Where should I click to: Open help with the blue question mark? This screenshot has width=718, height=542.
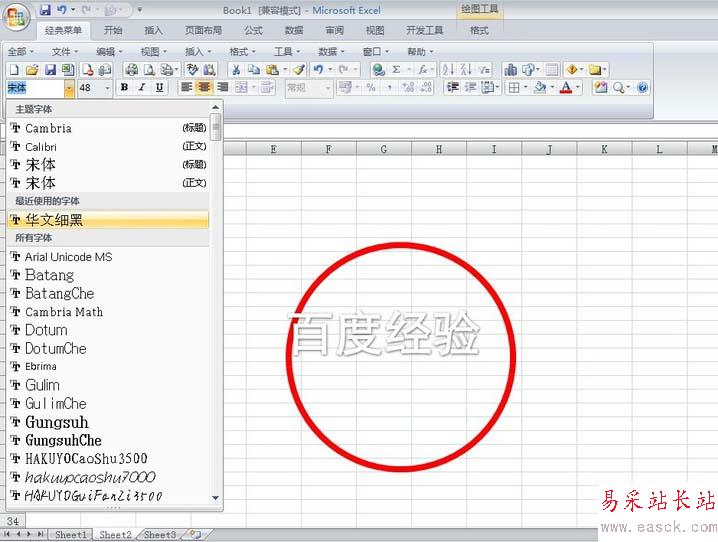pyautogui.click(x=642, y=87)
